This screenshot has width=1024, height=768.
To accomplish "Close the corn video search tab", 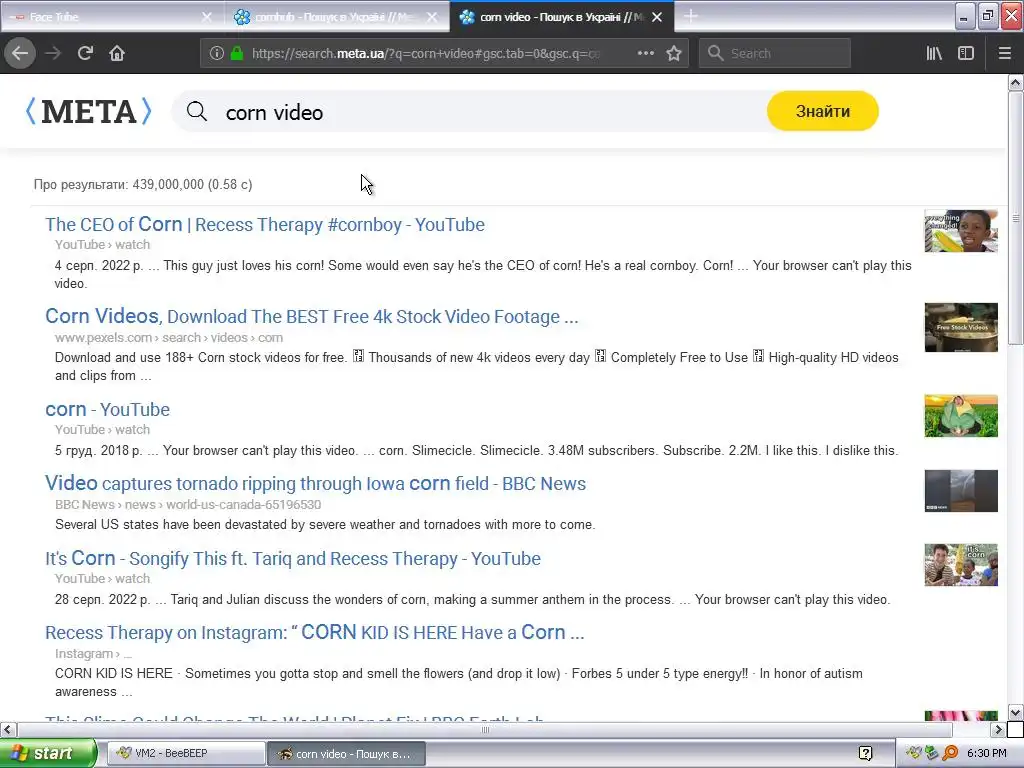I will point(657,17).
